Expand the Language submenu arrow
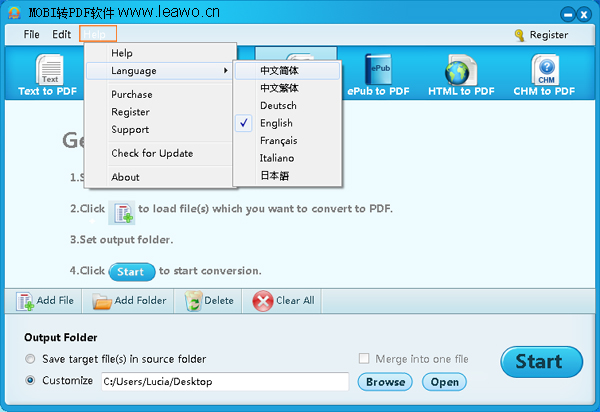 pyautogui.click(x=226, y=70)
